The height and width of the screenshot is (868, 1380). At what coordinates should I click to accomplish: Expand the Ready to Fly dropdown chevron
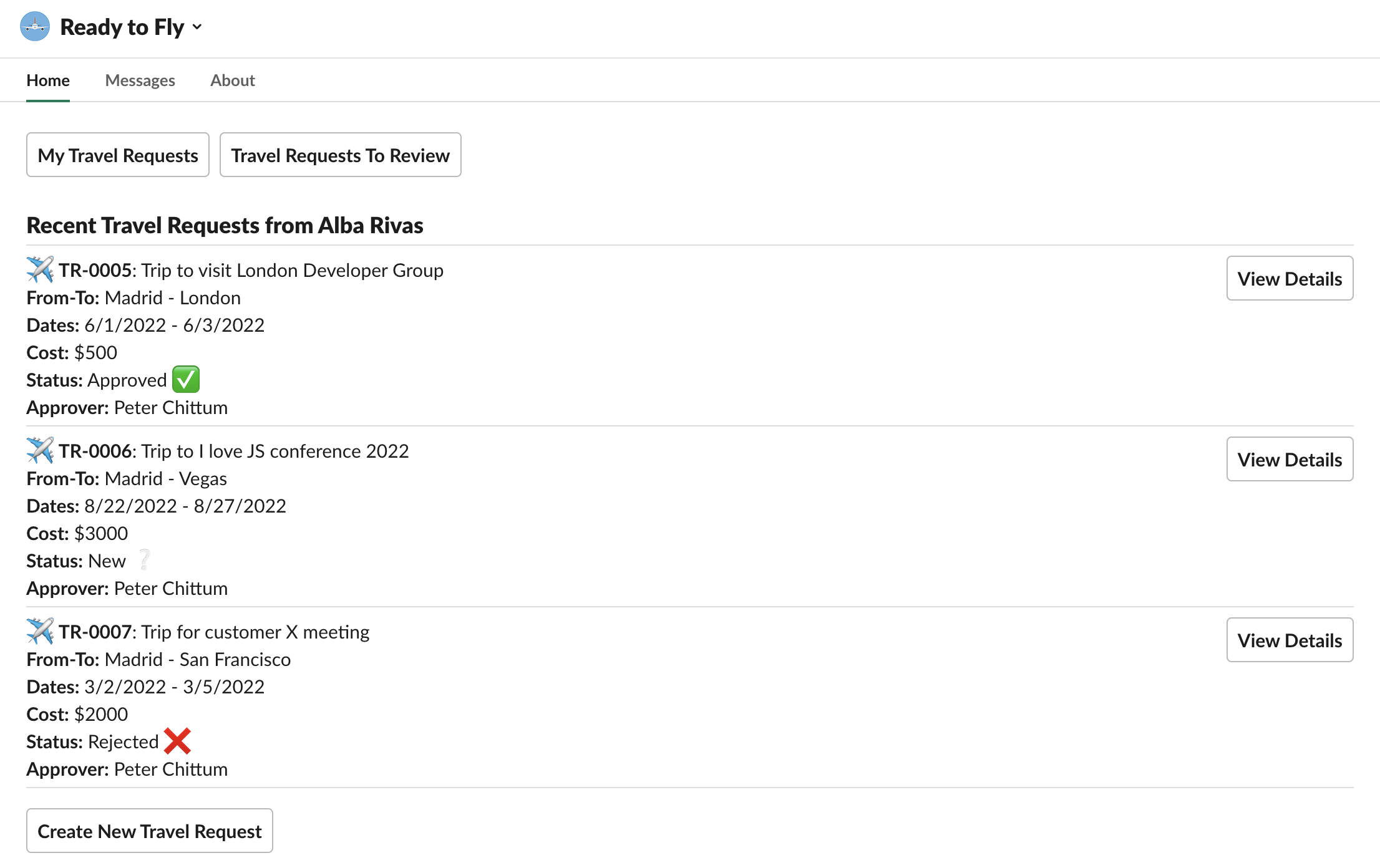click(197, 27)
